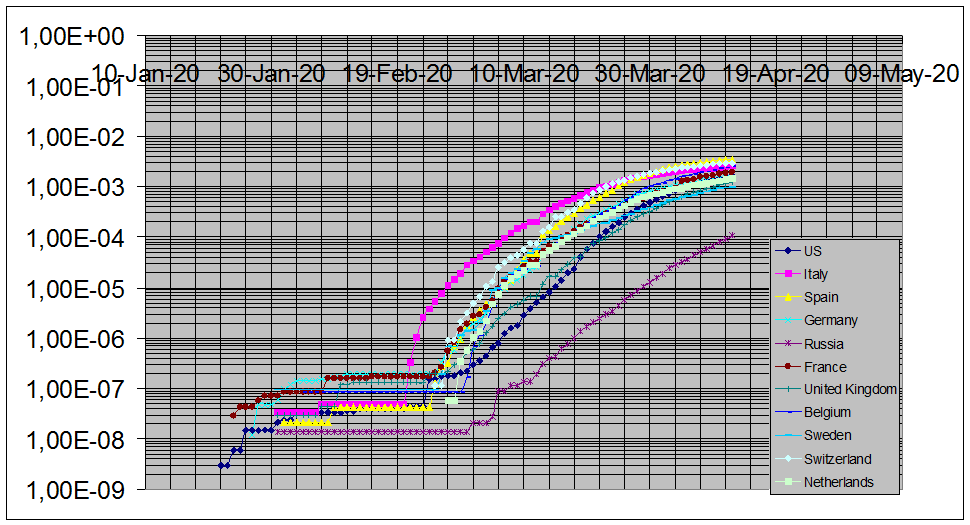
Task: Click the 1,00E-06 y-axis label
Action: tap(72, 339)
